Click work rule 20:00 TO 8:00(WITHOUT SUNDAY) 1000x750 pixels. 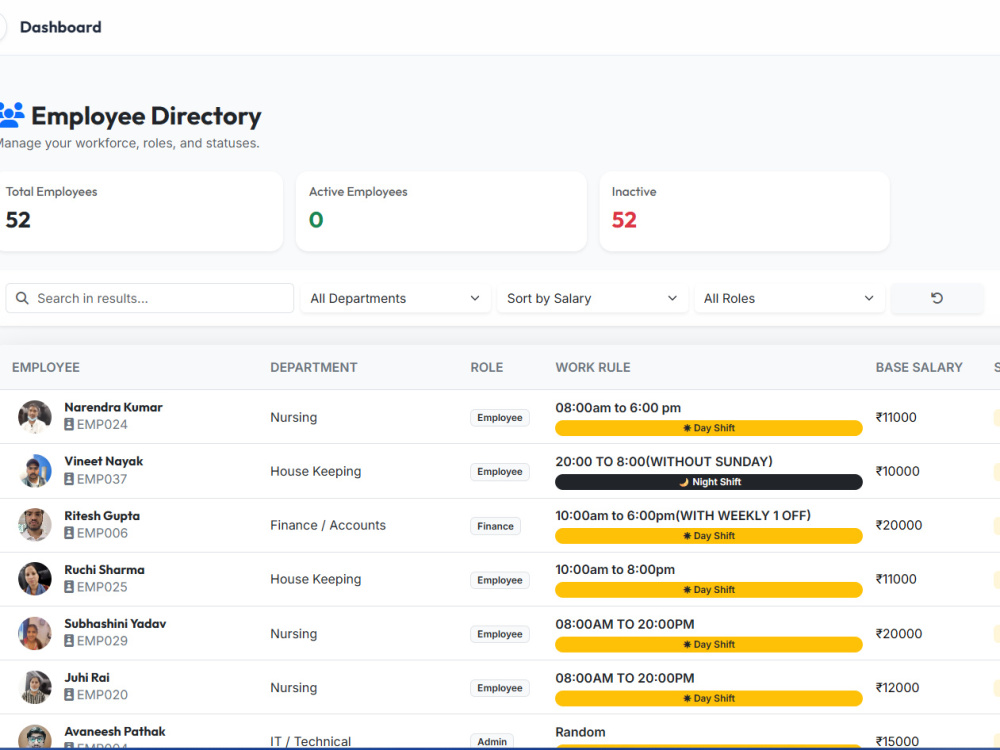(x=664, y=462)
